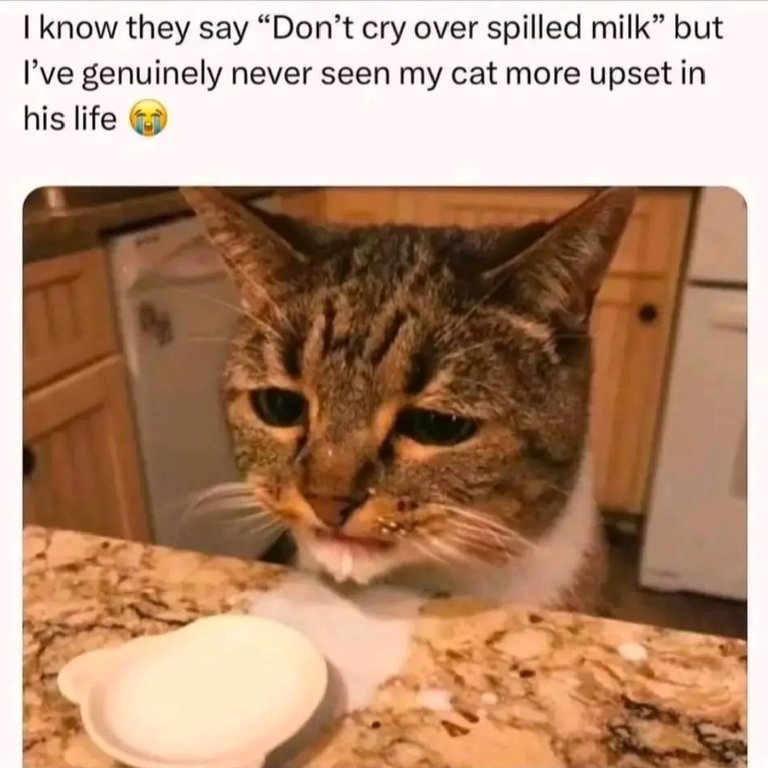This screenshot has height=768, width=768.
Task: Click the cat's right eye
Action: [437, 426]
